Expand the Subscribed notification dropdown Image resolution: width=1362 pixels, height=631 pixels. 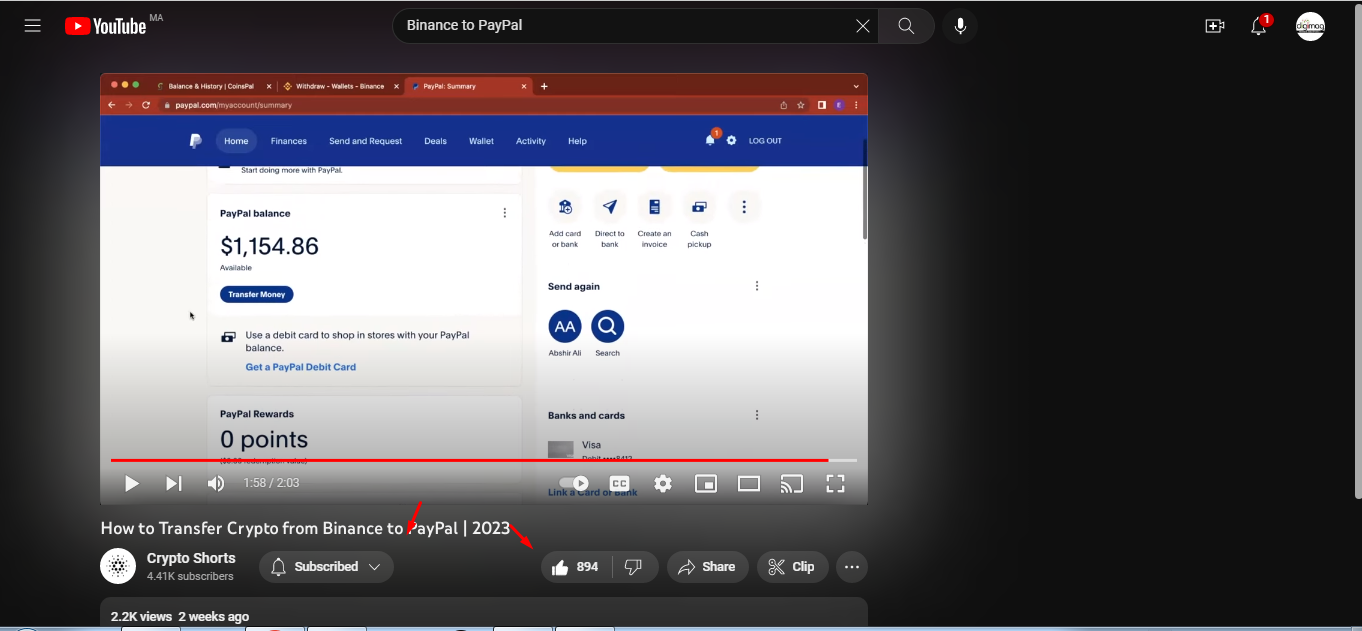click(326, 567)
